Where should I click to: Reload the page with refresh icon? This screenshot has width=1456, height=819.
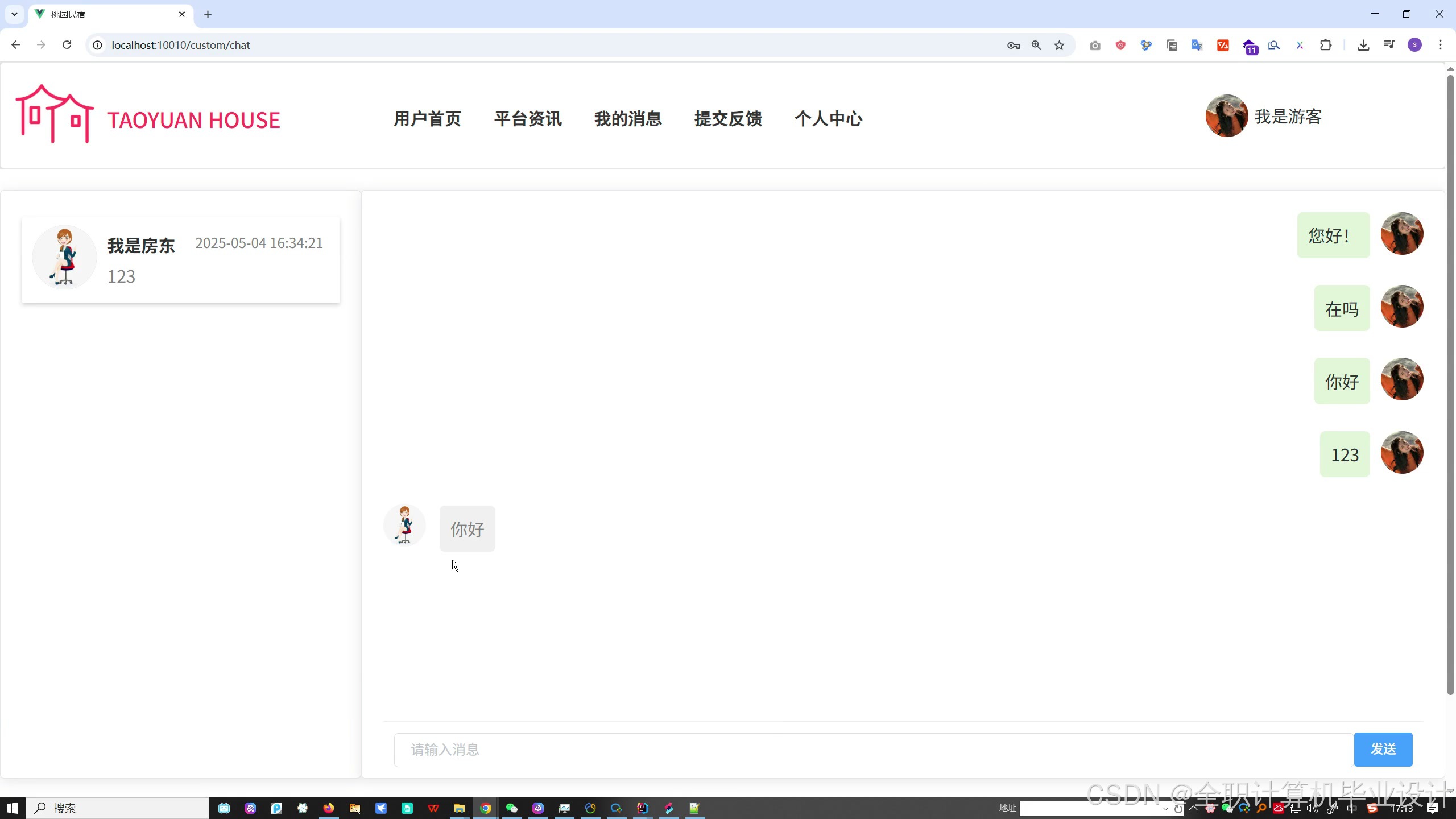click(67, 45)
